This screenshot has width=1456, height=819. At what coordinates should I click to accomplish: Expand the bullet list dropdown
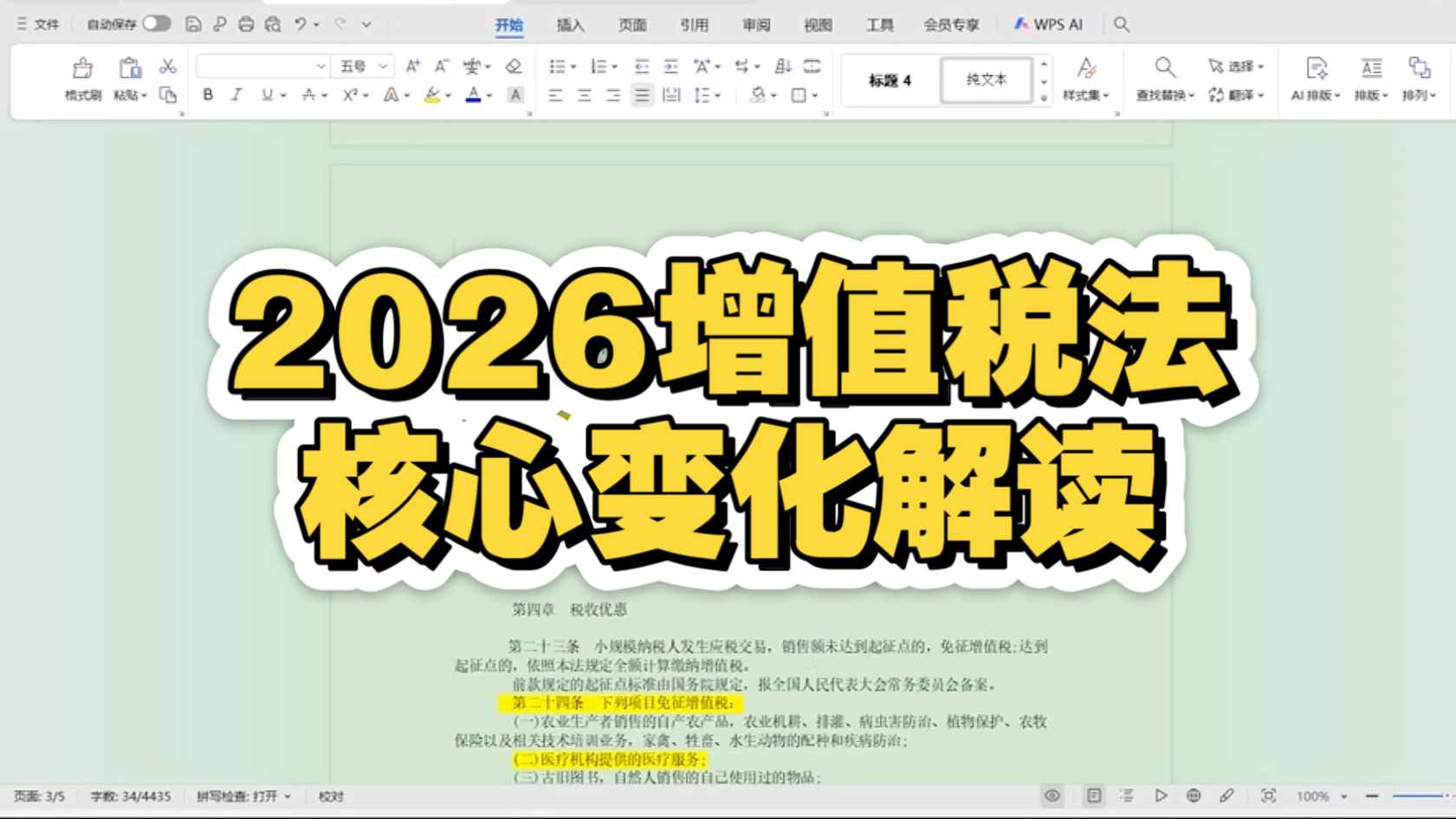click(x=573, y=68)
